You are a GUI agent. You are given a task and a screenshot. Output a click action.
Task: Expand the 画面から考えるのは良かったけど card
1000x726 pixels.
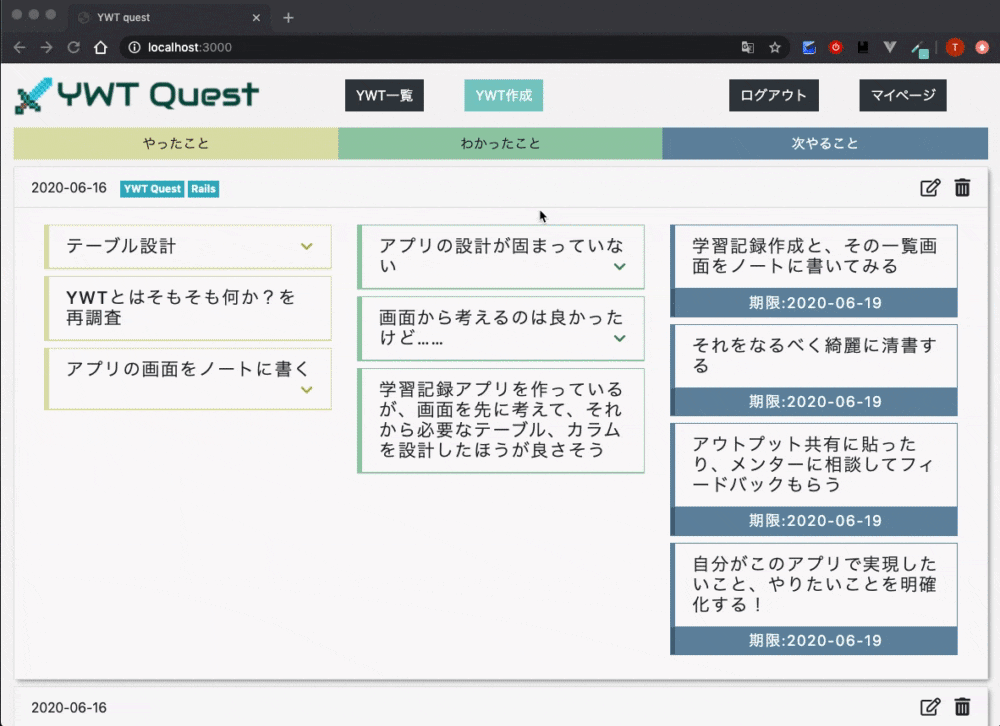[x=620, y=340]
